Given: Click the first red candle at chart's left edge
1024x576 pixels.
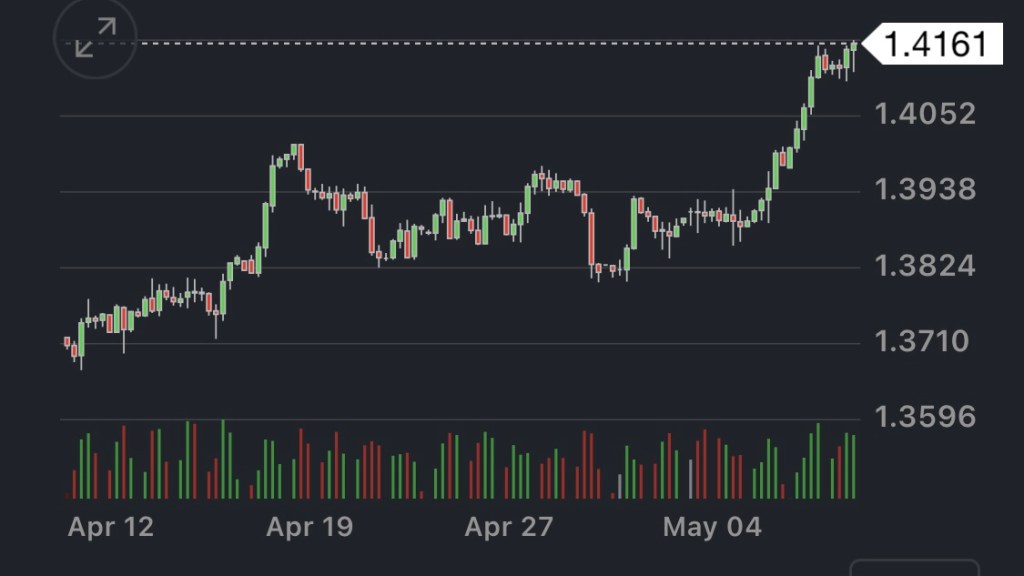Looking at the screenshot, I should pyautogui.click(x=67, y=342).
